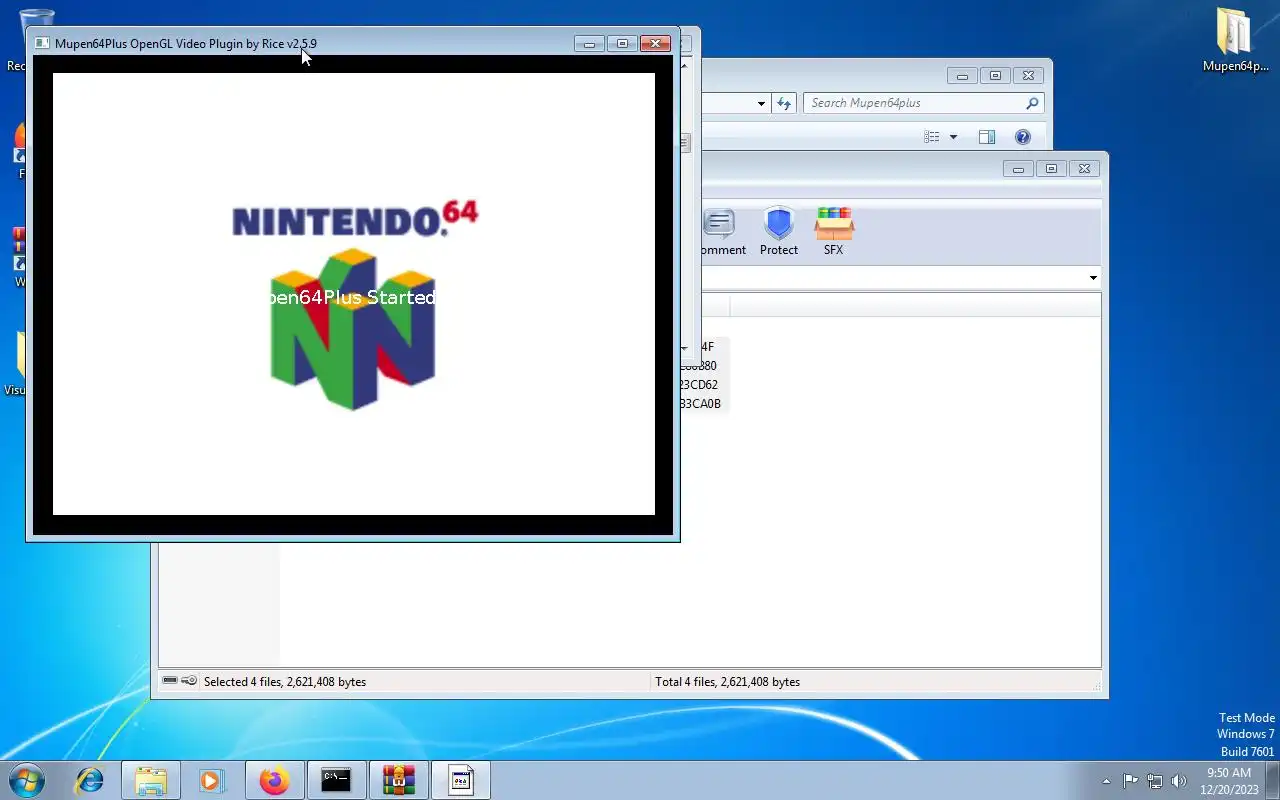The width and height of the screenshot is (1280, 800).
Task: Click the disk icon in the WinRAR status bar
Action: pos(170,681)
